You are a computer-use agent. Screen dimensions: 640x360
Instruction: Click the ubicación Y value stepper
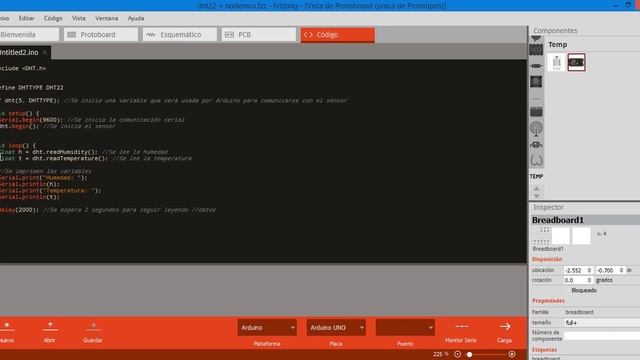[x=621, y=270]
